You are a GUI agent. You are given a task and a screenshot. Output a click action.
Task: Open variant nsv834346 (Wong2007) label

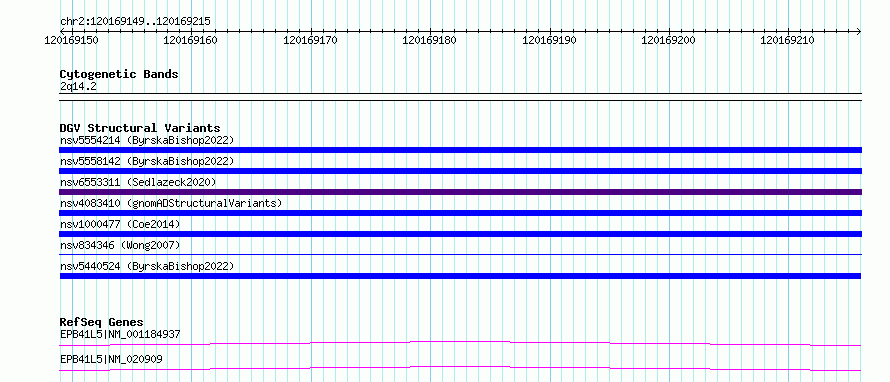click(x=120, y=245)
